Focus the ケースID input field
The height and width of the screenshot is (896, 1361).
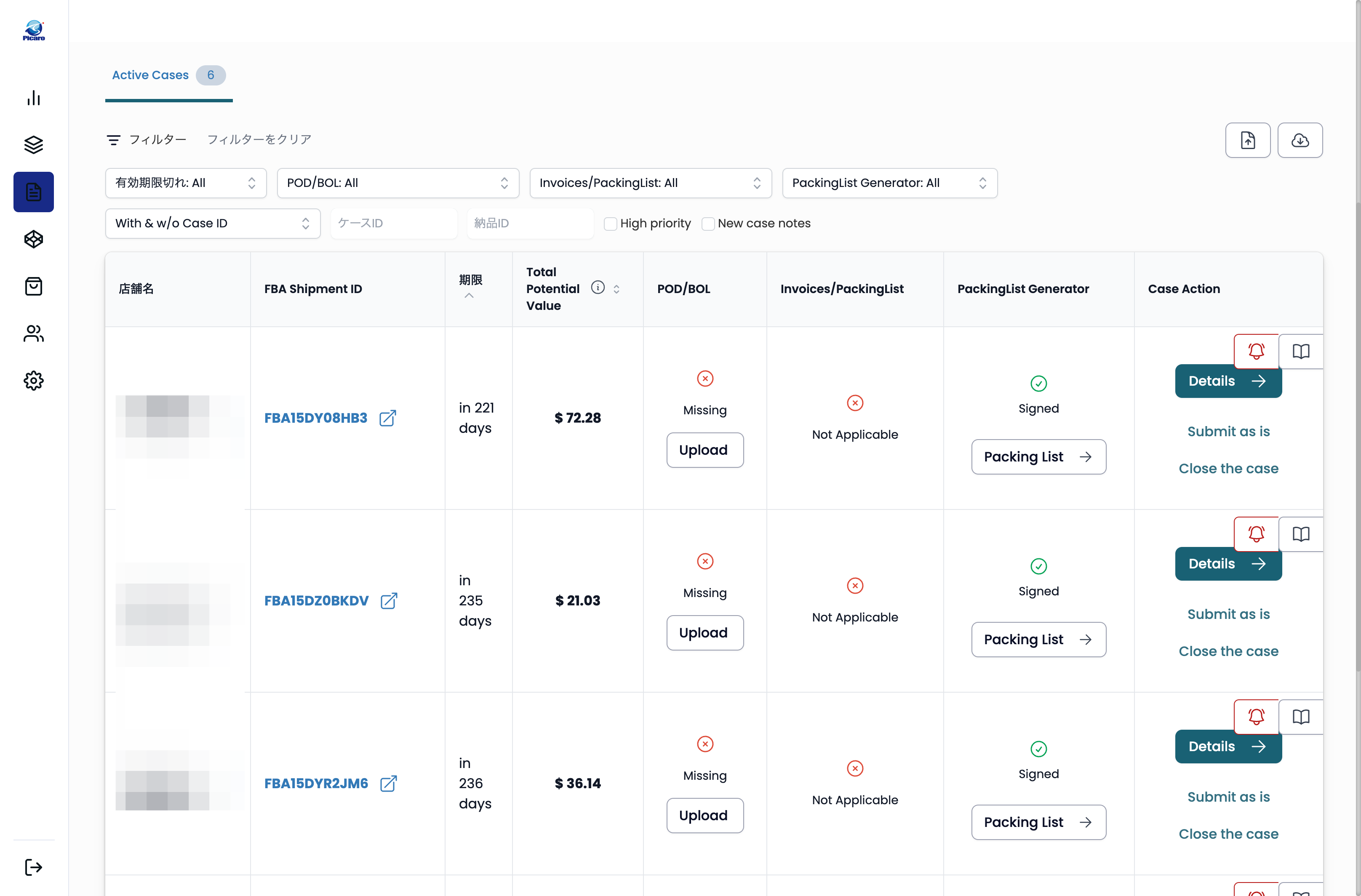394,224
